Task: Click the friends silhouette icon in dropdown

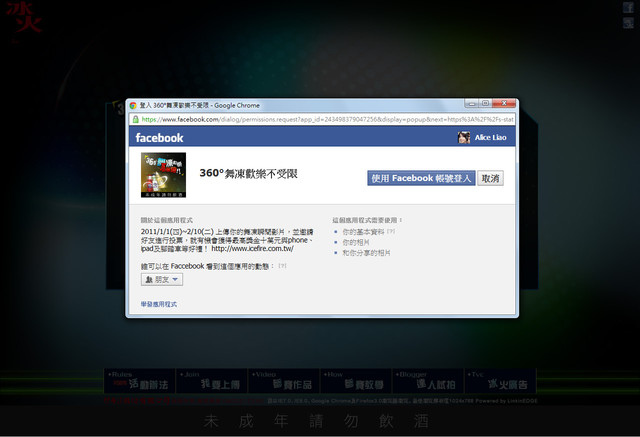Action: point(149,280)
